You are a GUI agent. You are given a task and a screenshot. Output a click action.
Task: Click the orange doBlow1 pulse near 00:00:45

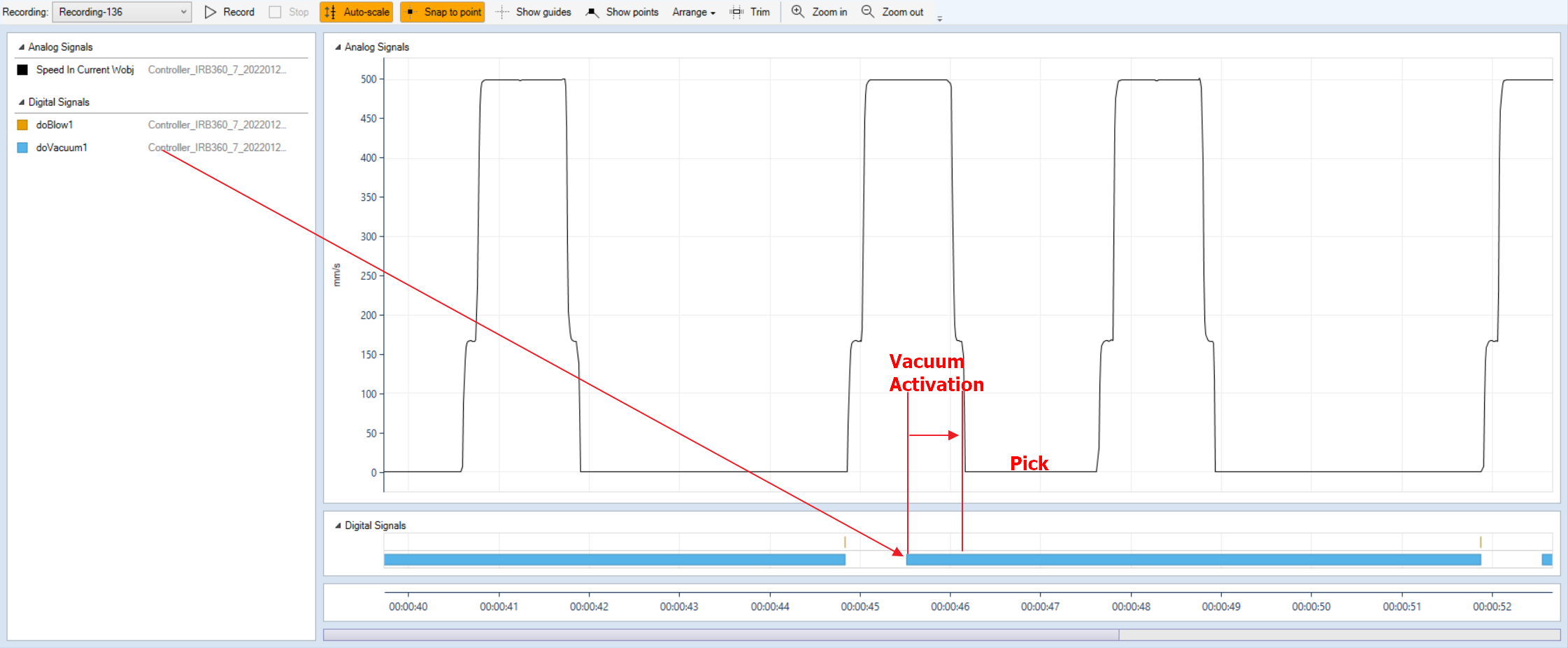[x=845, y=542]
